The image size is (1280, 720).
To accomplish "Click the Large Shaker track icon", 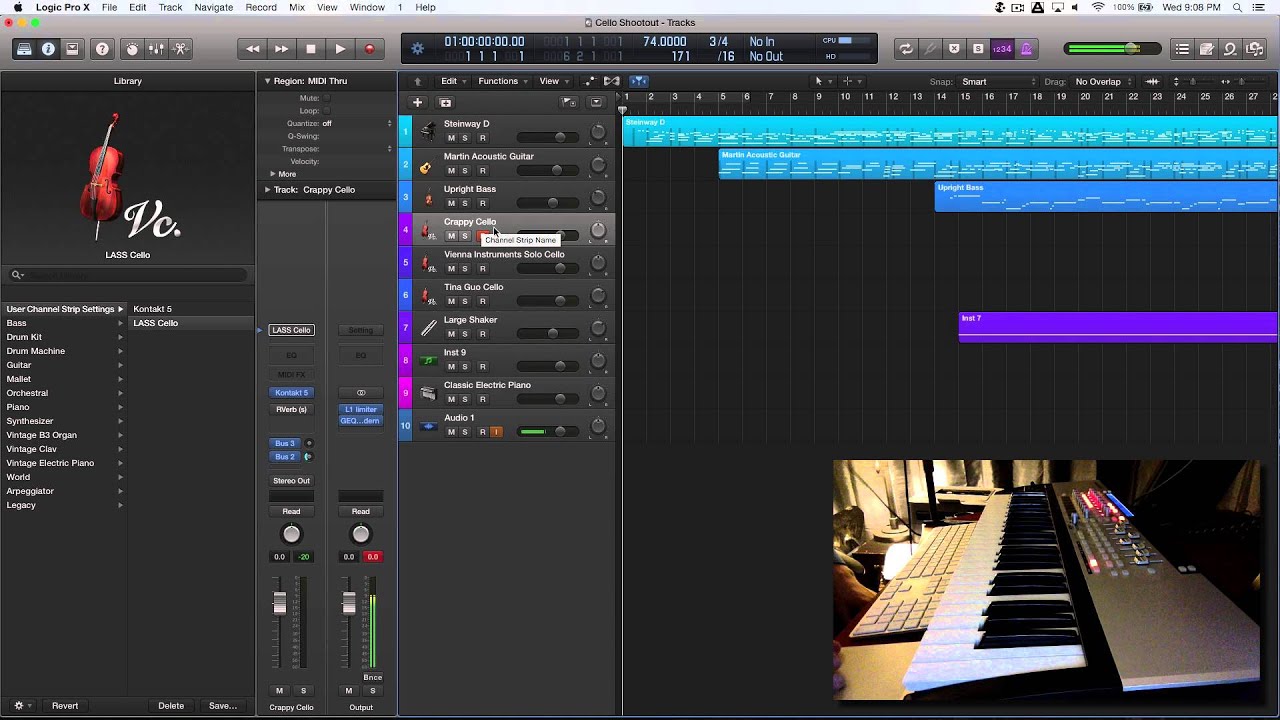I will [x=428, y=328].
